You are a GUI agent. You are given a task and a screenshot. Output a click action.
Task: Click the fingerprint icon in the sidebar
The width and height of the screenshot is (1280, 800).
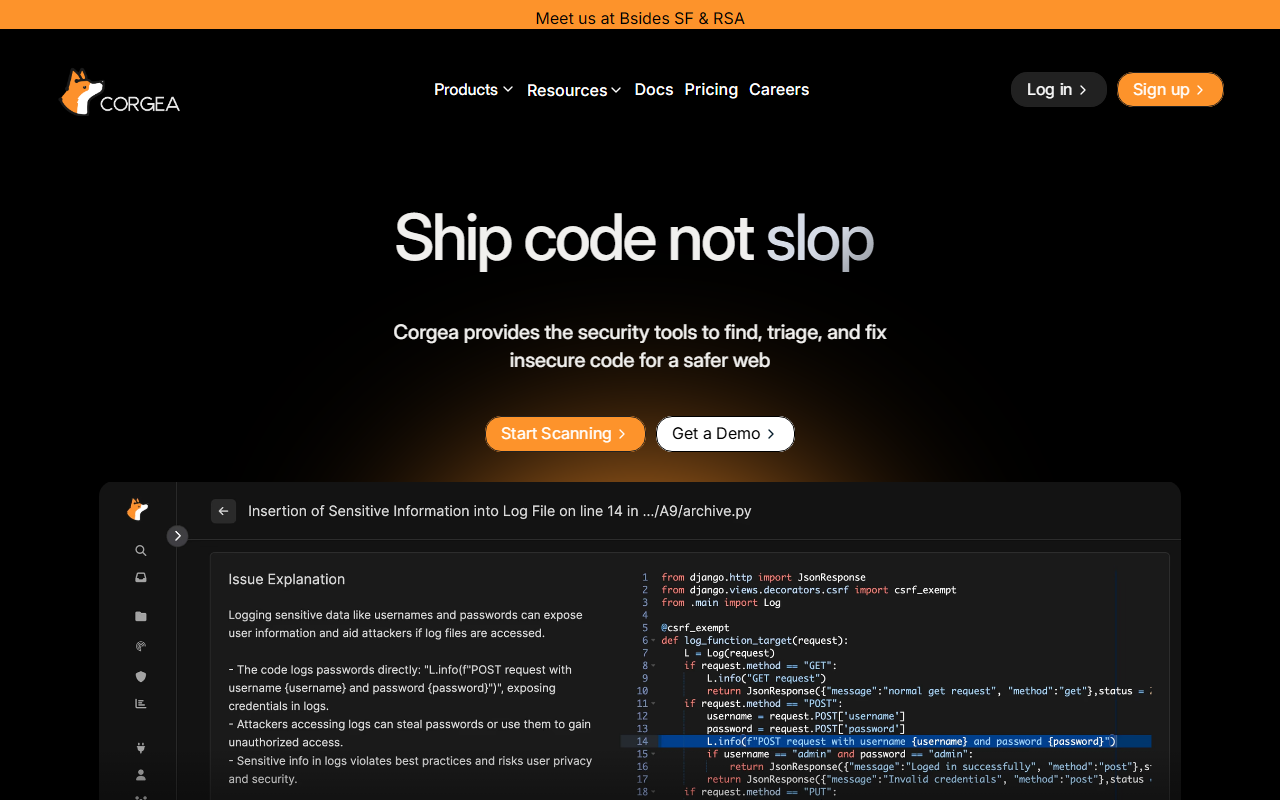pyautogui.click(x=141, y=646)
